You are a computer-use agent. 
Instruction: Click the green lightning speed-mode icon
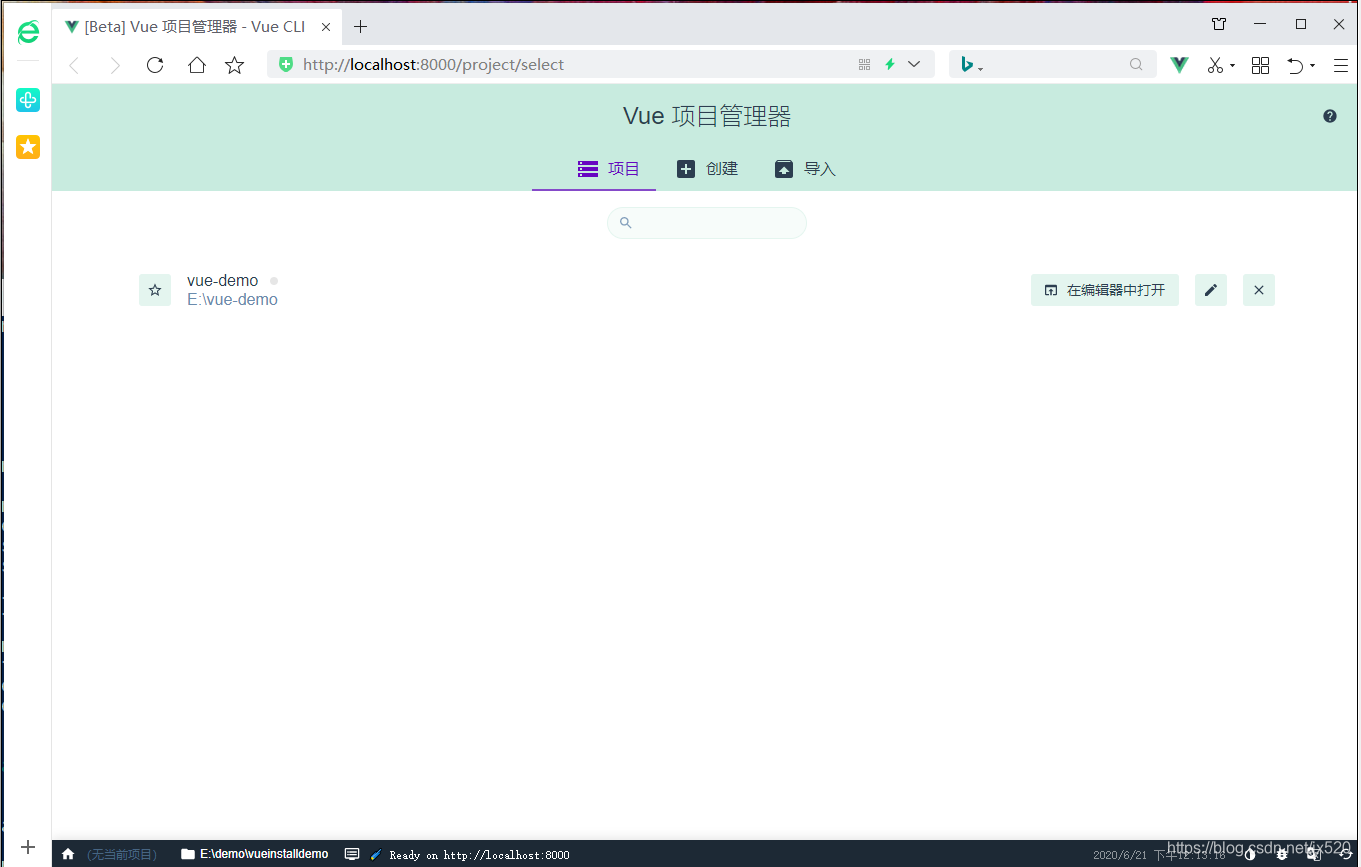click(890, 64)
